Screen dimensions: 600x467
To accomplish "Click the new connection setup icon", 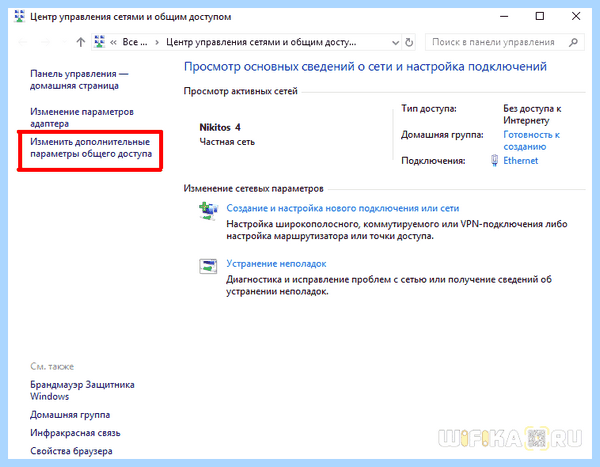I will (208, 211).
